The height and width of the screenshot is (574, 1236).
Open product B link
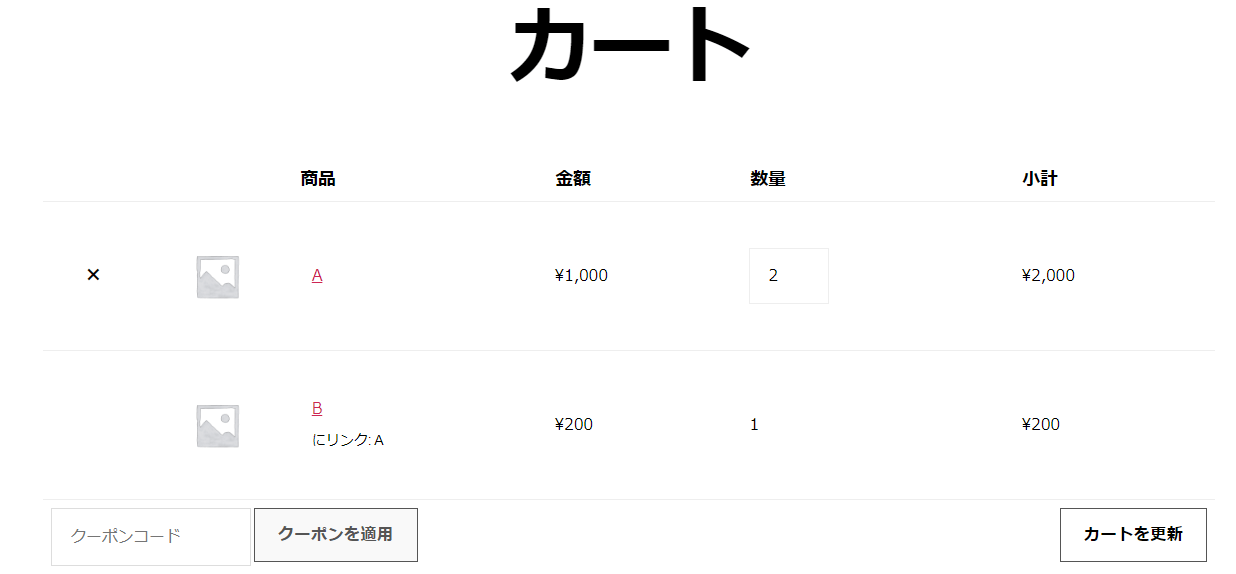(317, 408)
